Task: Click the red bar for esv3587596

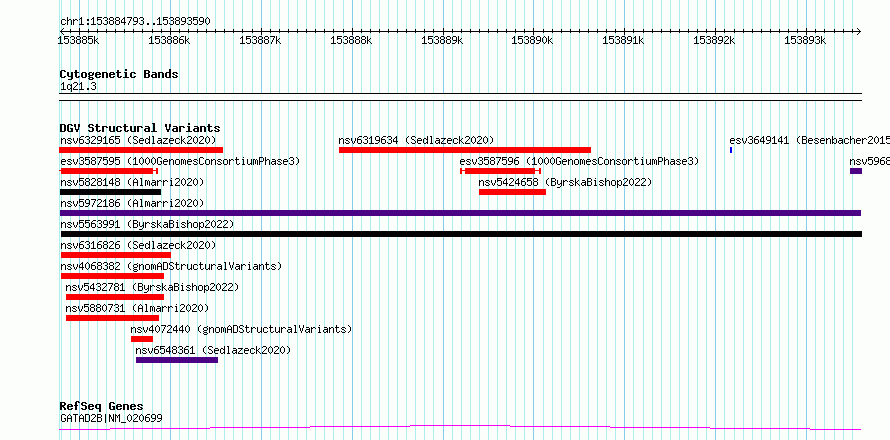Action: coord(500,171)
